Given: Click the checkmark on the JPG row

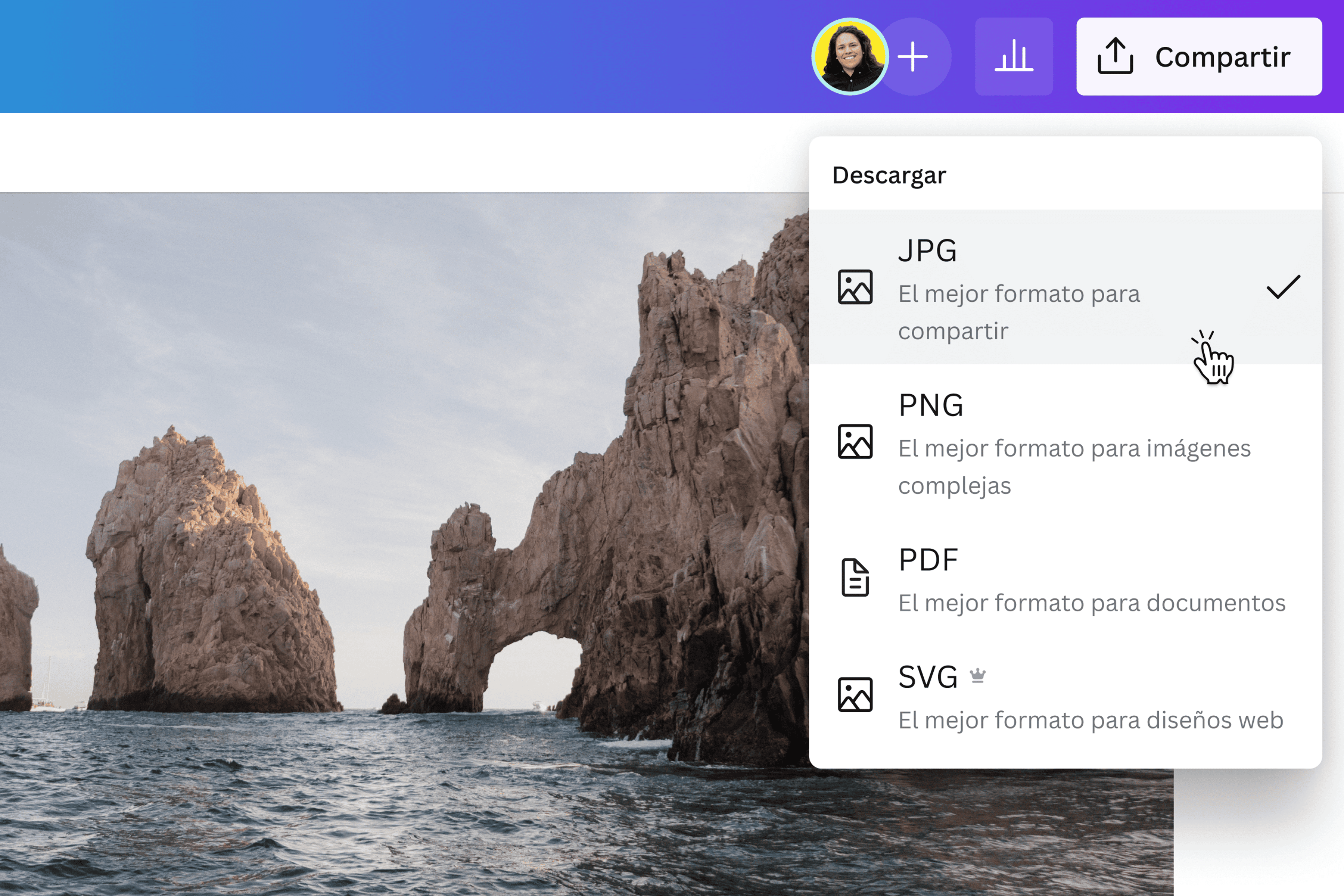Looking at the screenshot, I should (1284, 287).
